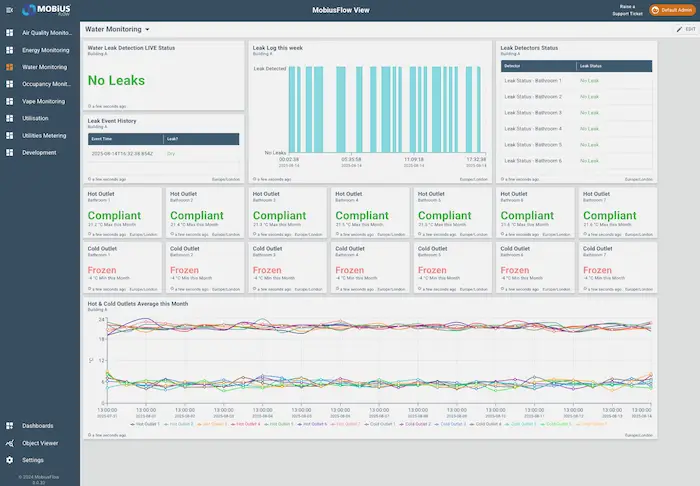Click the MobiusFlow logo
Screen dimensions: 700x486
46,10
